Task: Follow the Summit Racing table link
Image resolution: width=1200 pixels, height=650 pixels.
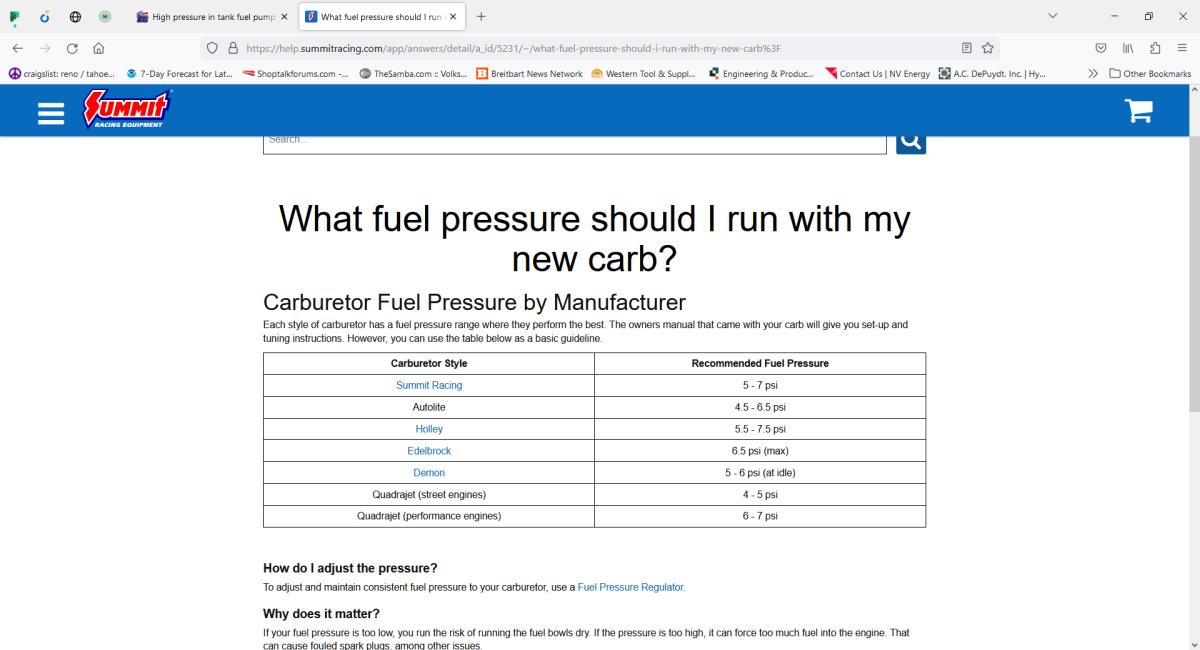Action: click(x=429, y=385)
